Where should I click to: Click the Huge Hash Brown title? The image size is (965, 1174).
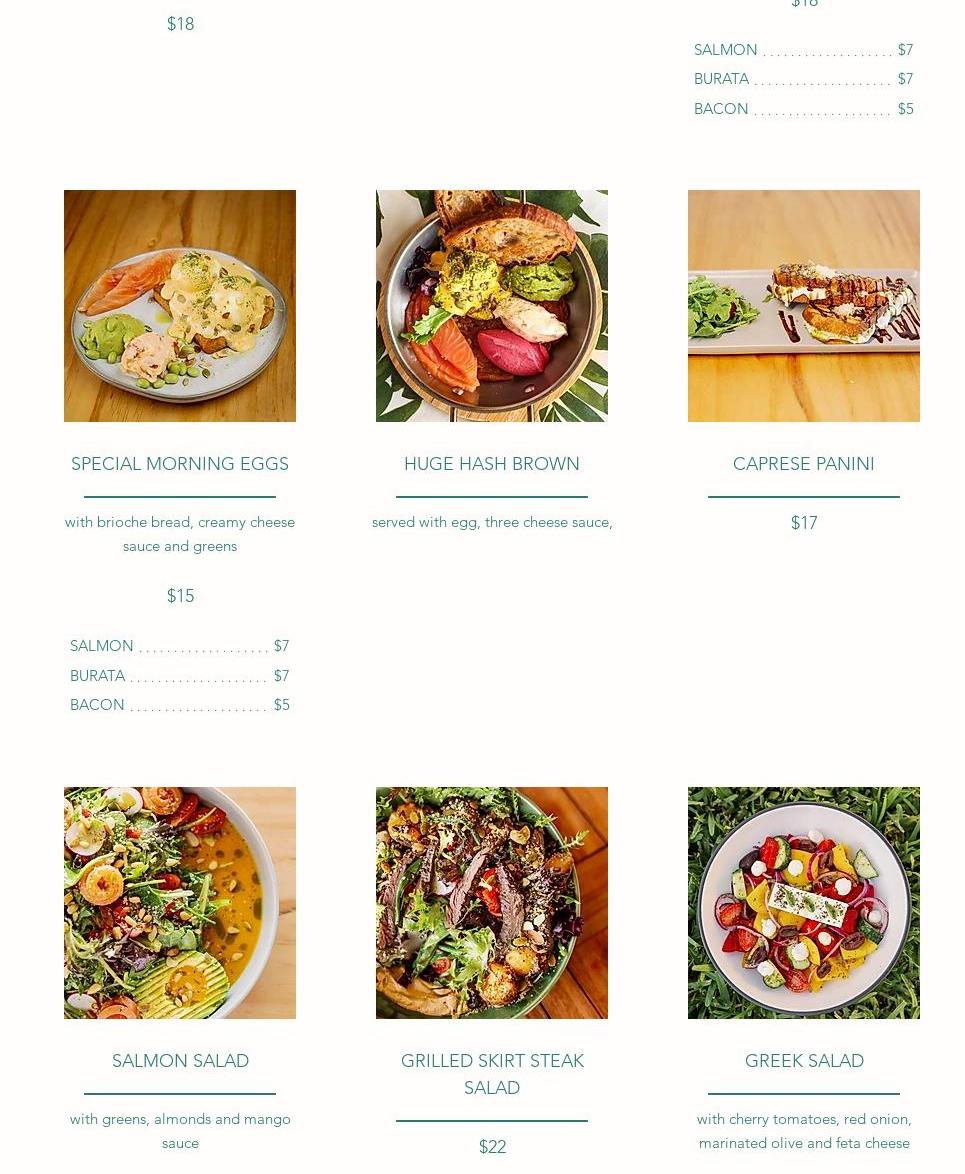[x=492, y=463]
